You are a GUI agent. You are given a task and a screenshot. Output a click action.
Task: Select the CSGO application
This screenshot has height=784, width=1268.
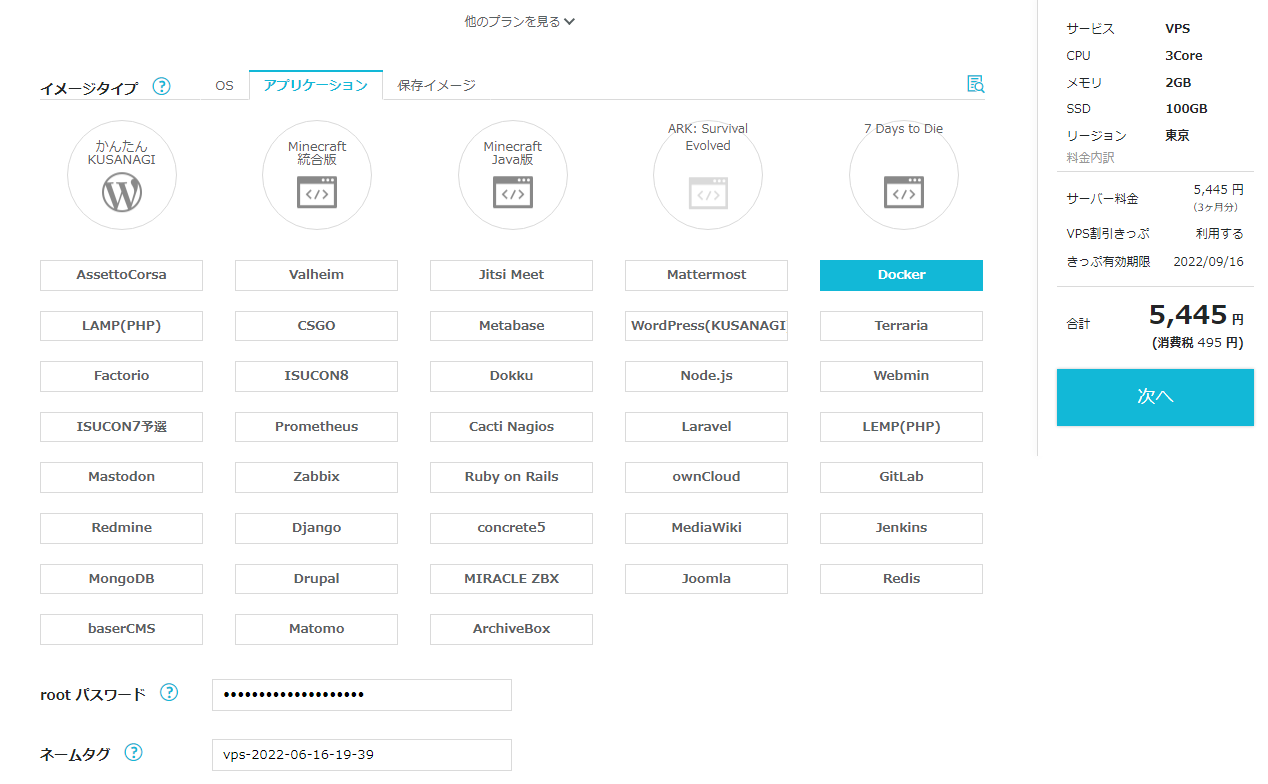click(316, 326)
